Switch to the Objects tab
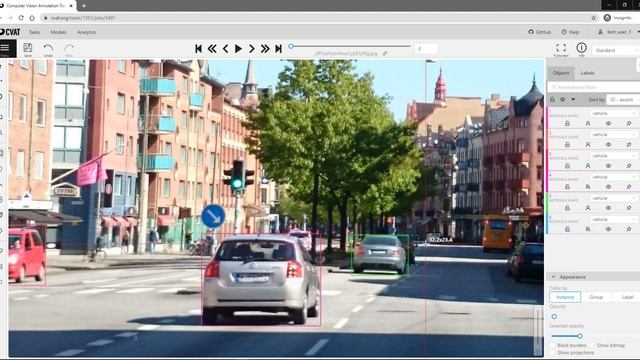Viewport: 640px width, 360px height. 561,73
